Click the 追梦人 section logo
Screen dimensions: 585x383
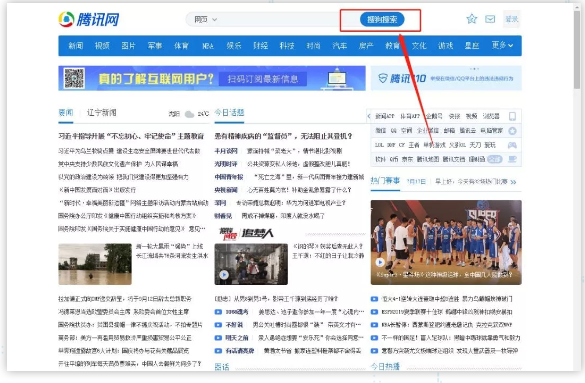(246, 233)
